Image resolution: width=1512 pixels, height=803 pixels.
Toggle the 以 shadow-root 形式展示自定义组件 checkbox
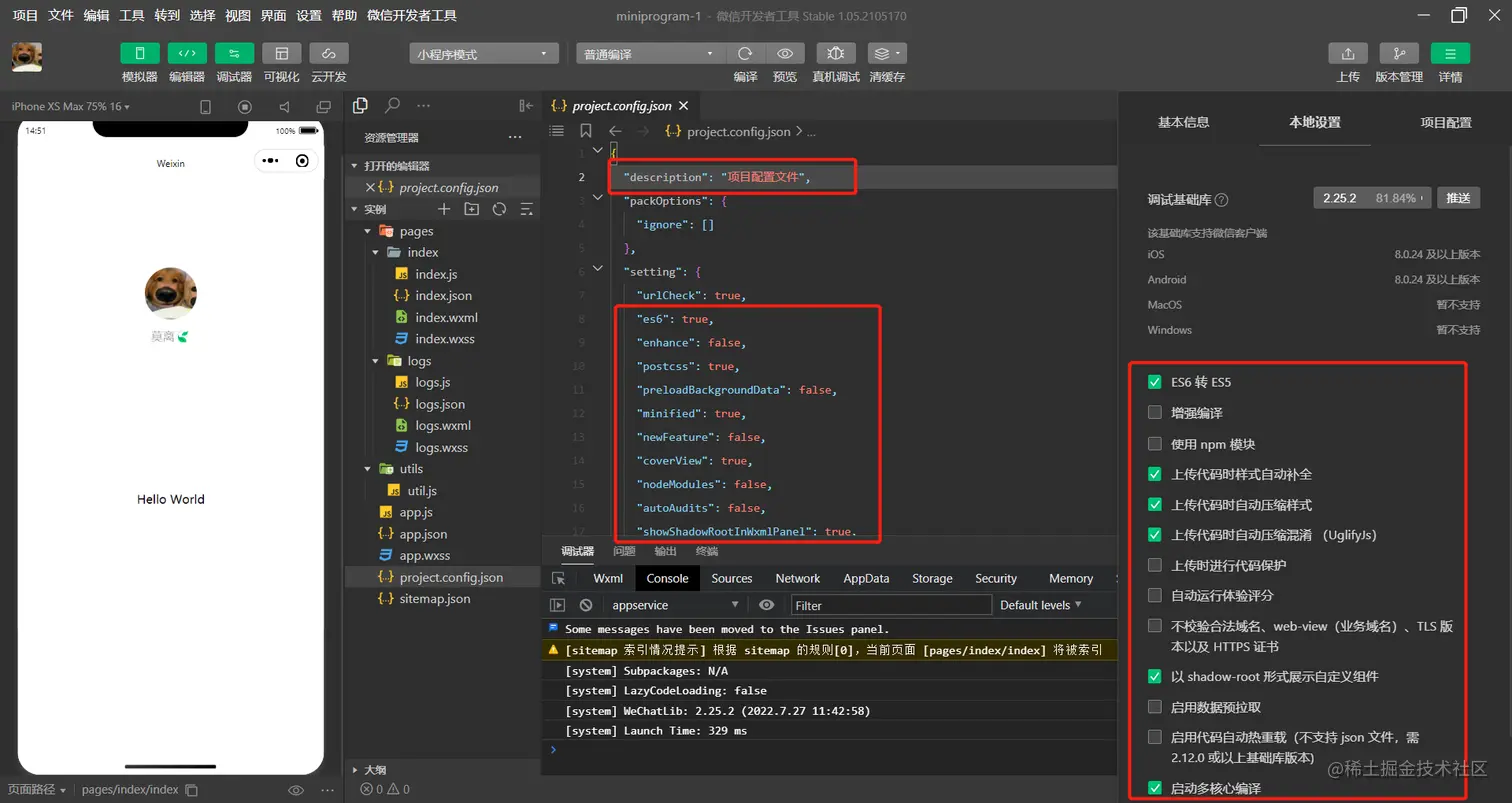tap(1155, 676)
